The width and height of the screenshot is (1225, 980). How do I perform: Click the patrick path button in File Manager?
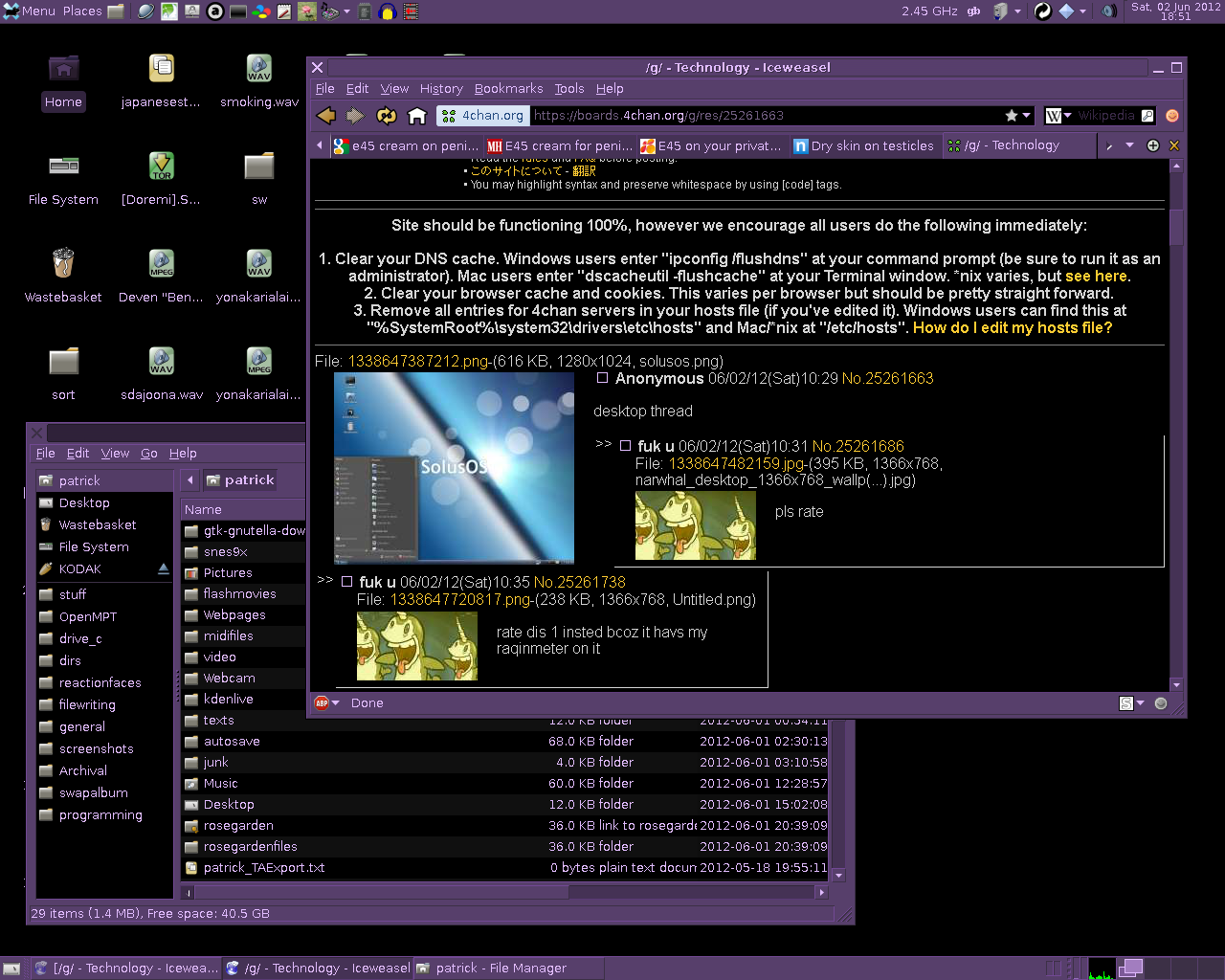[240, 480]
